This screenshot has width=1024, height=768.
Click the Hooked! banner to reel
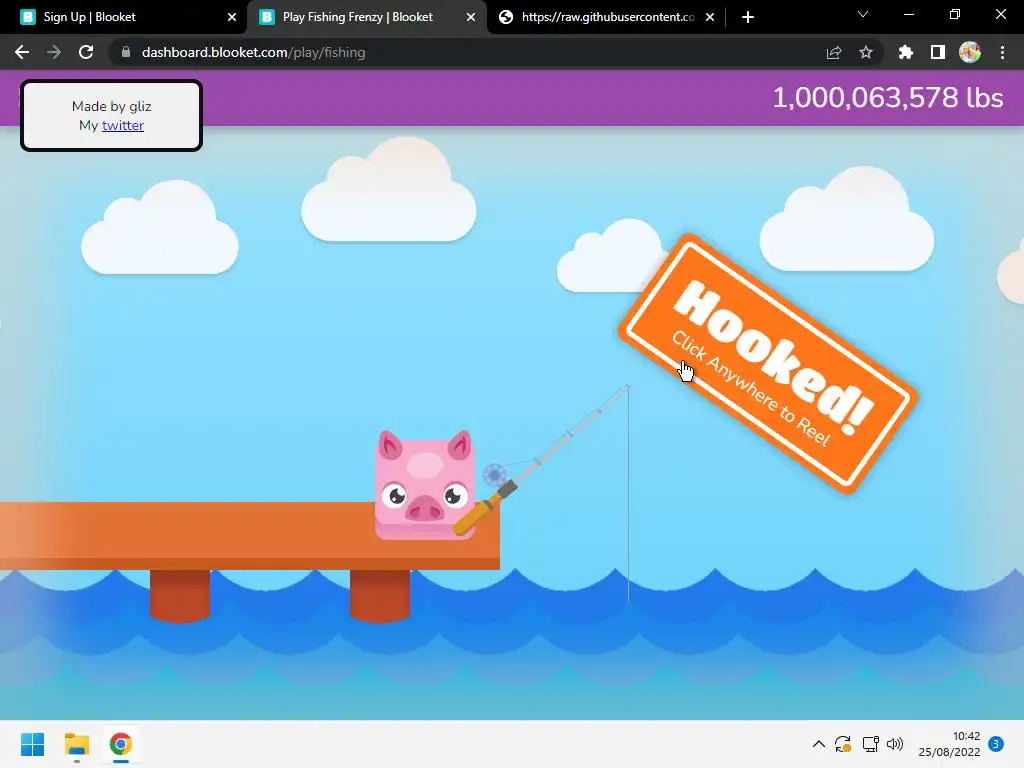[768, 363]
